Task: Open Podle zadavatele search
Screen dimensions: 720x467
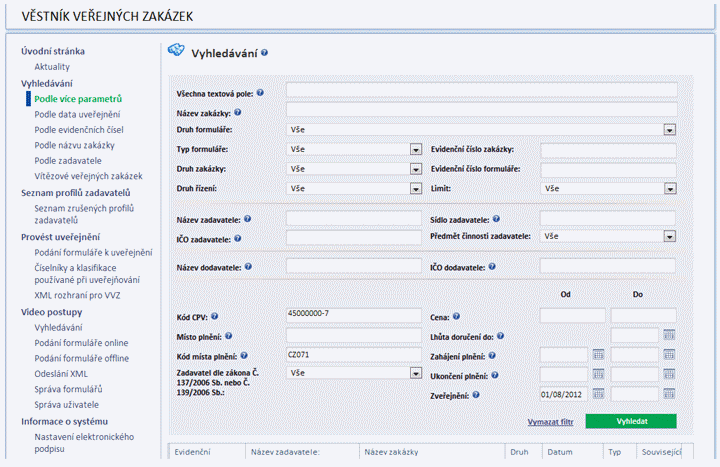Action: [68, 161]
